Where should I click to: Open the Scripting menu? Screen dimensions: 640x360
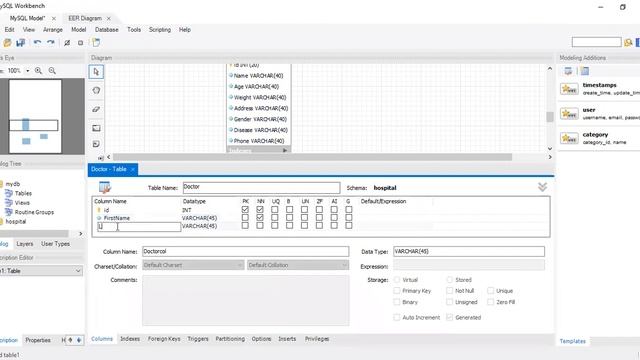tap(160, 30)
